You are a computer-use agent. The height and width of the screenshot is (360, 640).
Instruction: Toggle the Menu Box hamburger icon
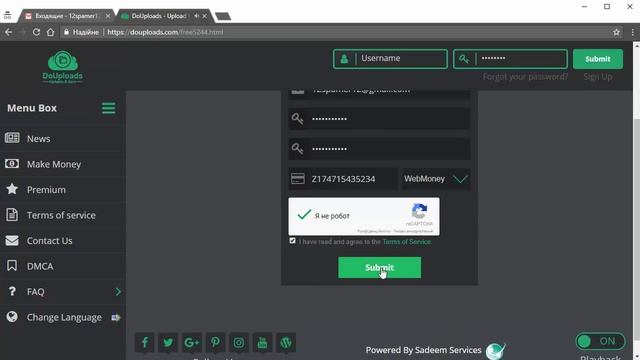point(108,108)
